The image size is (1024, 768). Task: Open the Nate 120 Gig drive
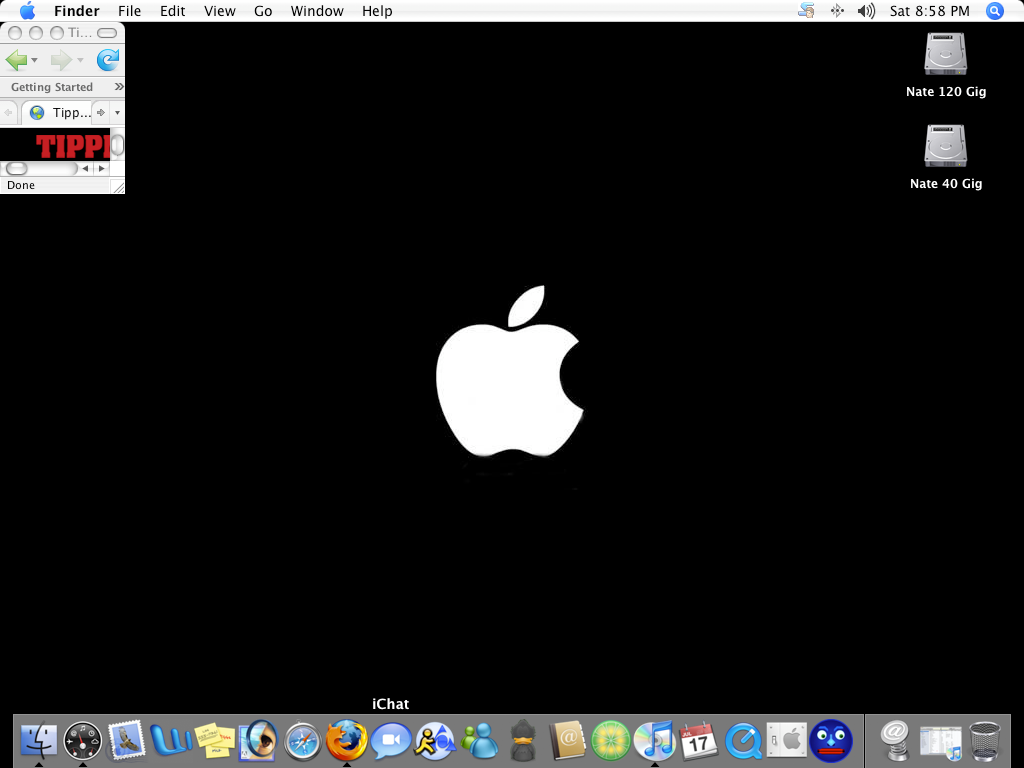point(945,55)
